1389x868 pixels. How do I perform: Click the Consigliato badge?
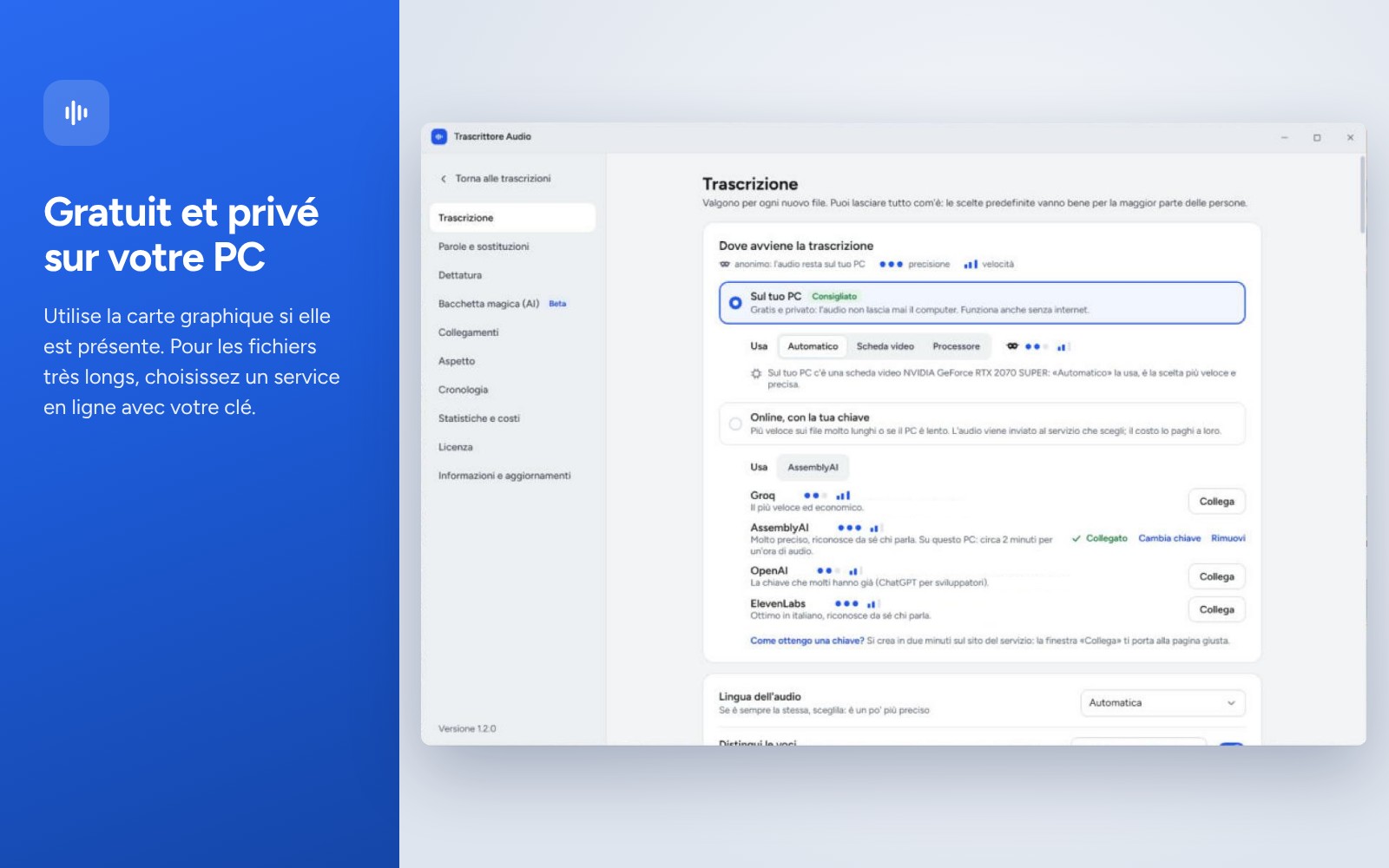click(x=834, y=297)
